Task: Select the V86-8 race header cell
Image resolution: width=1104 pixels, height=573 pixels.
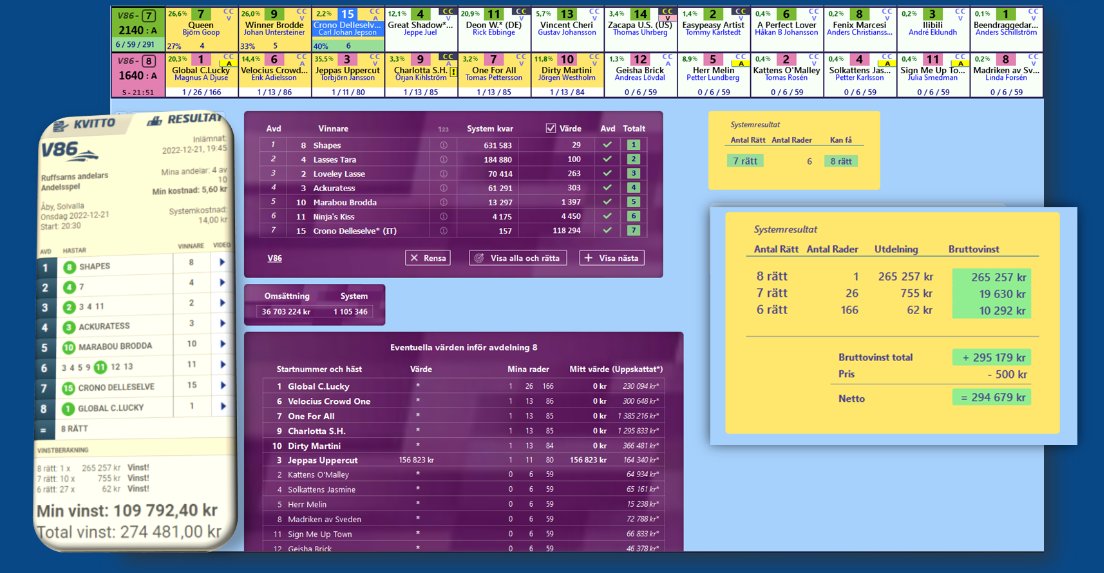Action: tap(137, 75)
